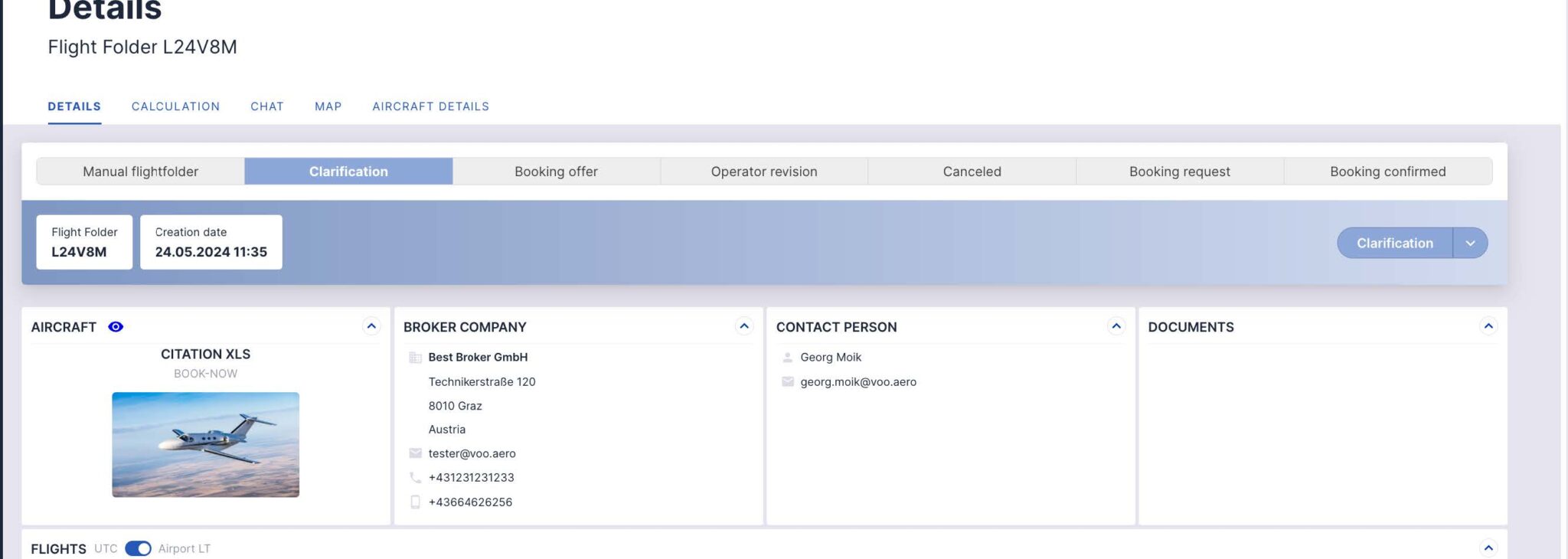Click the 8010 Graz address line
Image resolution: width=1568 pixels, height=559 pixels.
[456, 406]
